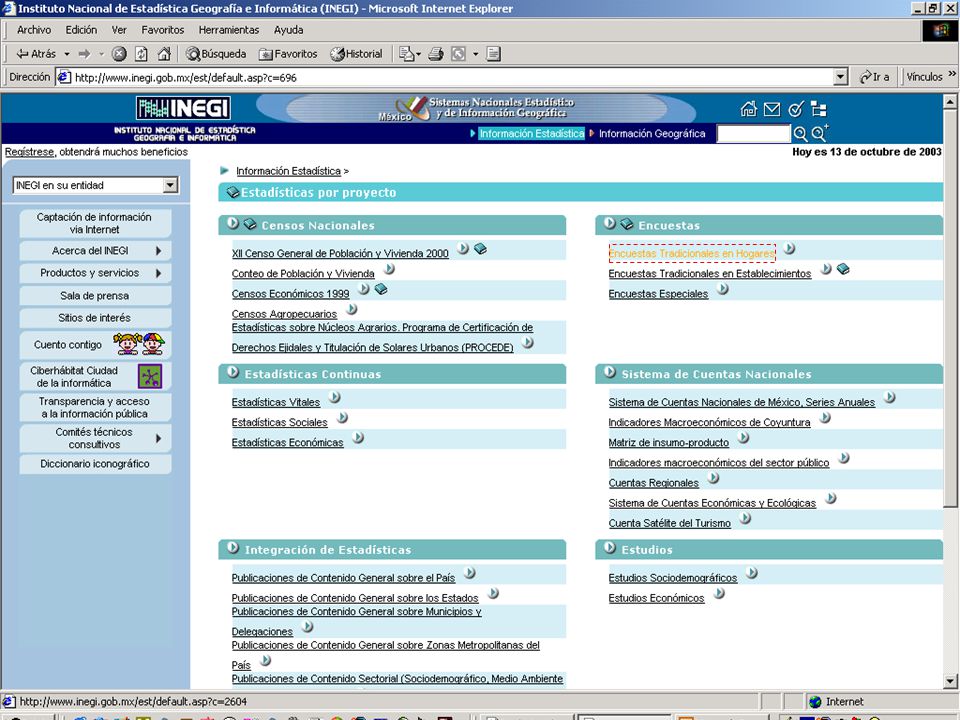Viewport: 960px width, 720px height.
Task: Click the Refresh page icon
Action: (x=141, y=54)
